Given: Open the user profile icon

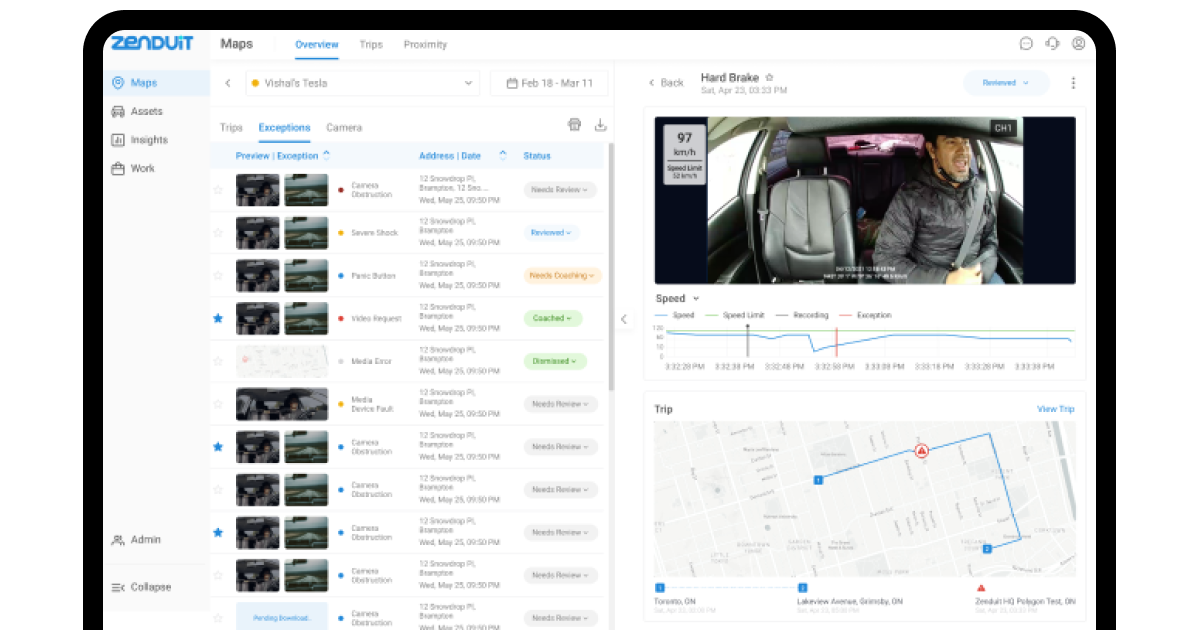Looking at the screenshot, I should (x=1078, y=44).
